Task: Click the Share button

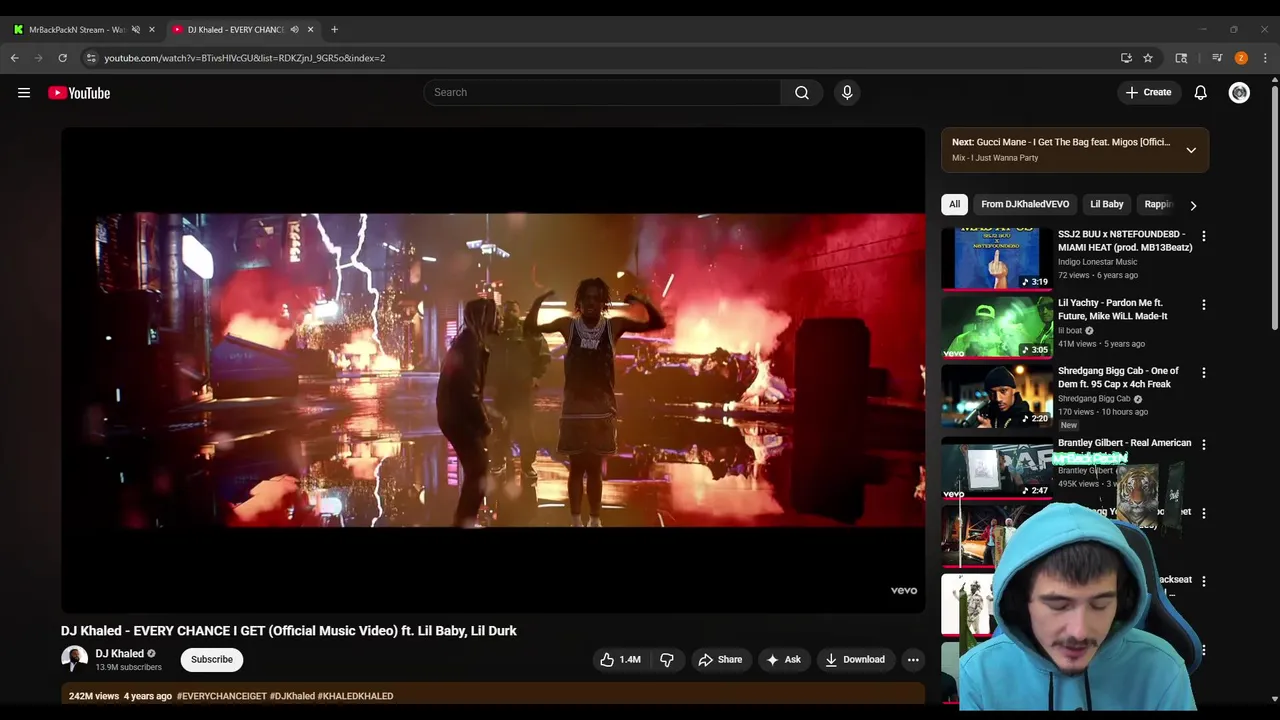Action: 720,660
